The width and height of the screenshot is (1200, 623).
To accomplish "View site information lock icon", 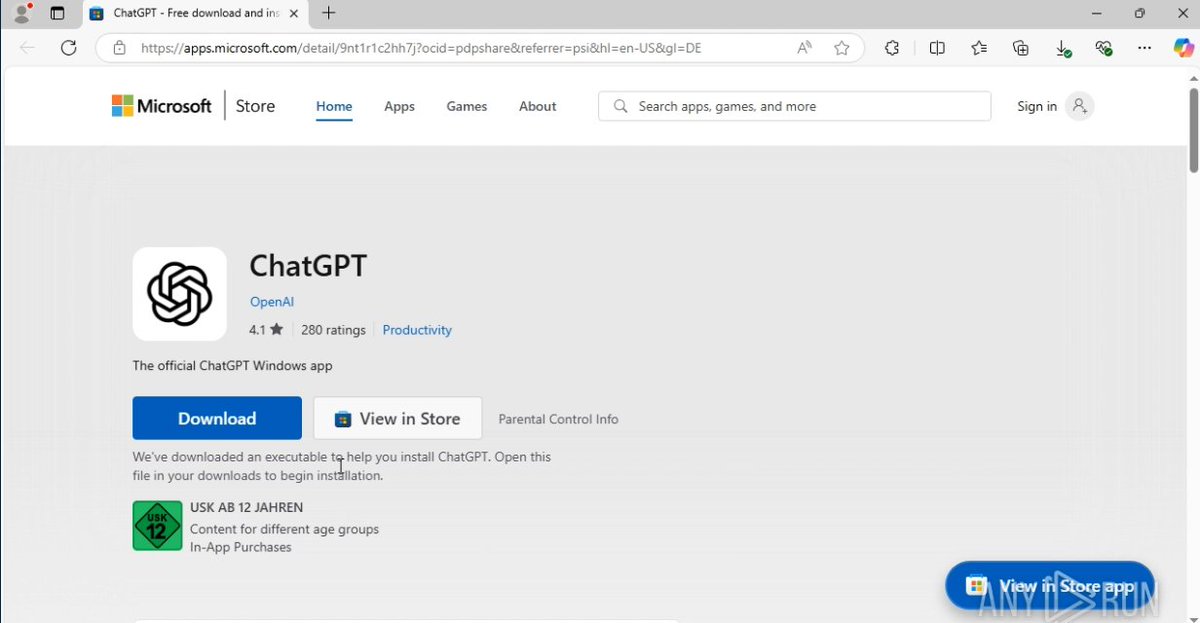I will [119, 48].
